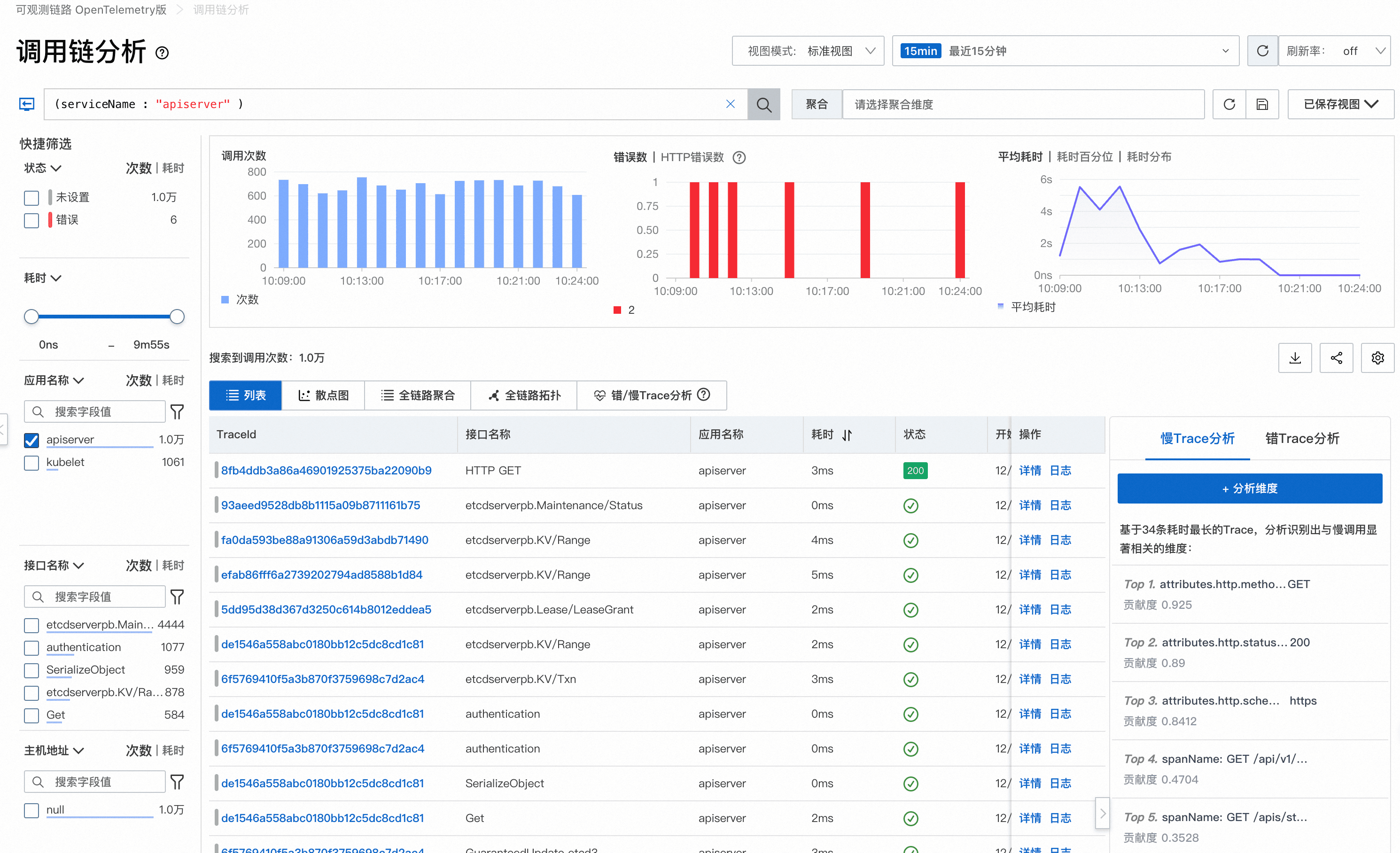Click the filter funnel icon under 应用名称

[x=177, y=412]
